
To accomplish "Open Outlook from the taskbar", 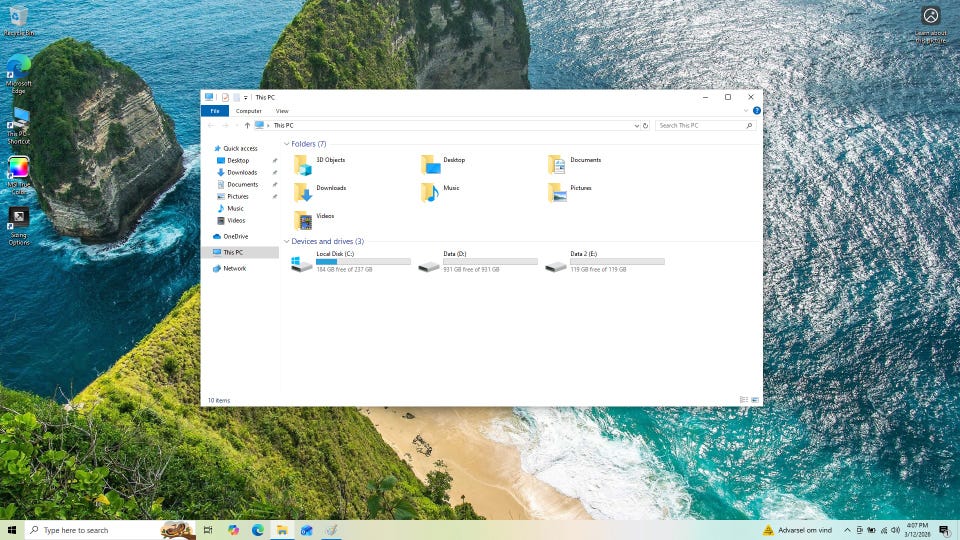I will (x=307, y=530).
